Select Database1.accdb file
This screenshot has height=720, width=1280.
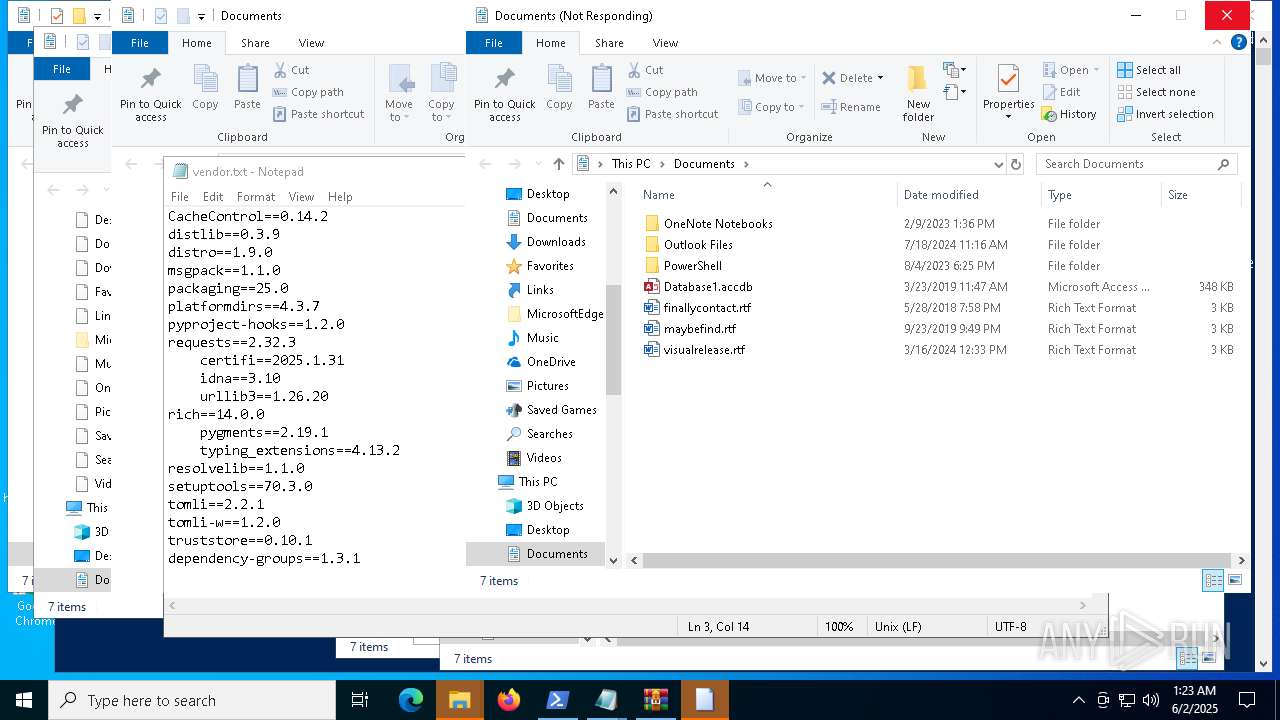(x=708, y=287)
